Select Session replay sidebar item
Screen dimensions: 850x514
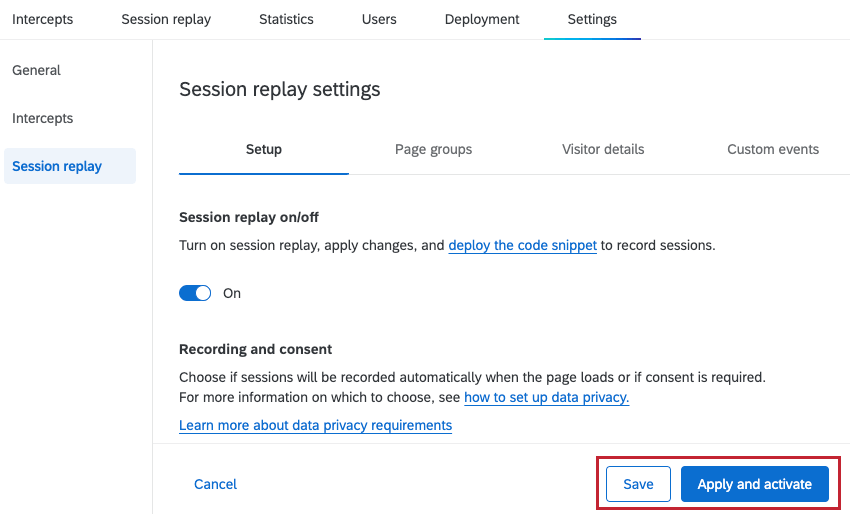coord(70,166)
